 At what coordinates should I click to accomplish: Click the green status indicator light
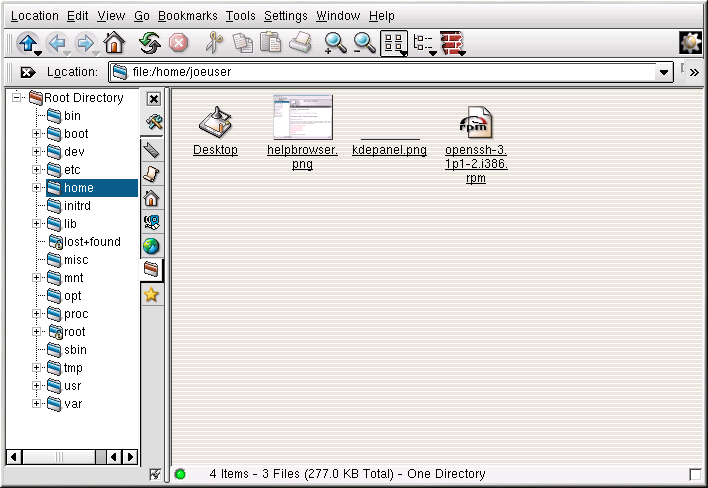pyautogui.click(x=180, y=474)
